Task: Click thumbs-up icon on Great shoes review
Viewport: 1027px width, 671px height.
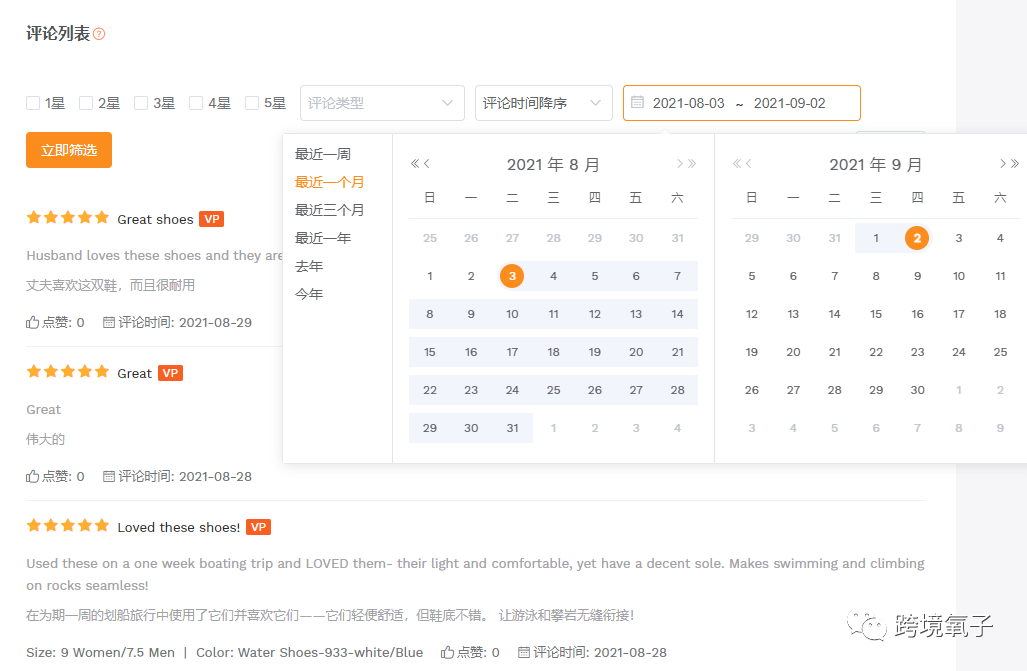Action: point(33,322)
